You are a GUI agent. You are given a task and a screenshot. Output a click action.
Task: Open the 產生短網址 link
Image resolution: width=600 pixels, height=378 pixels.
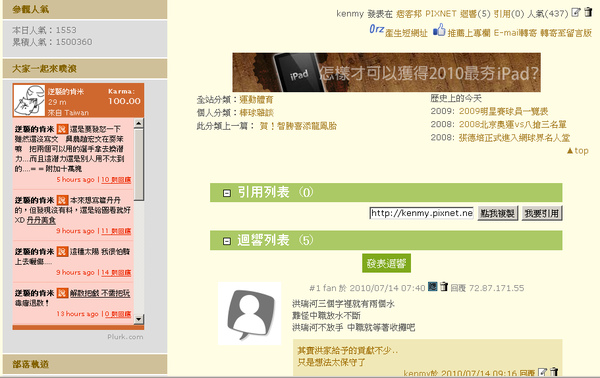(x=406, y=33)
